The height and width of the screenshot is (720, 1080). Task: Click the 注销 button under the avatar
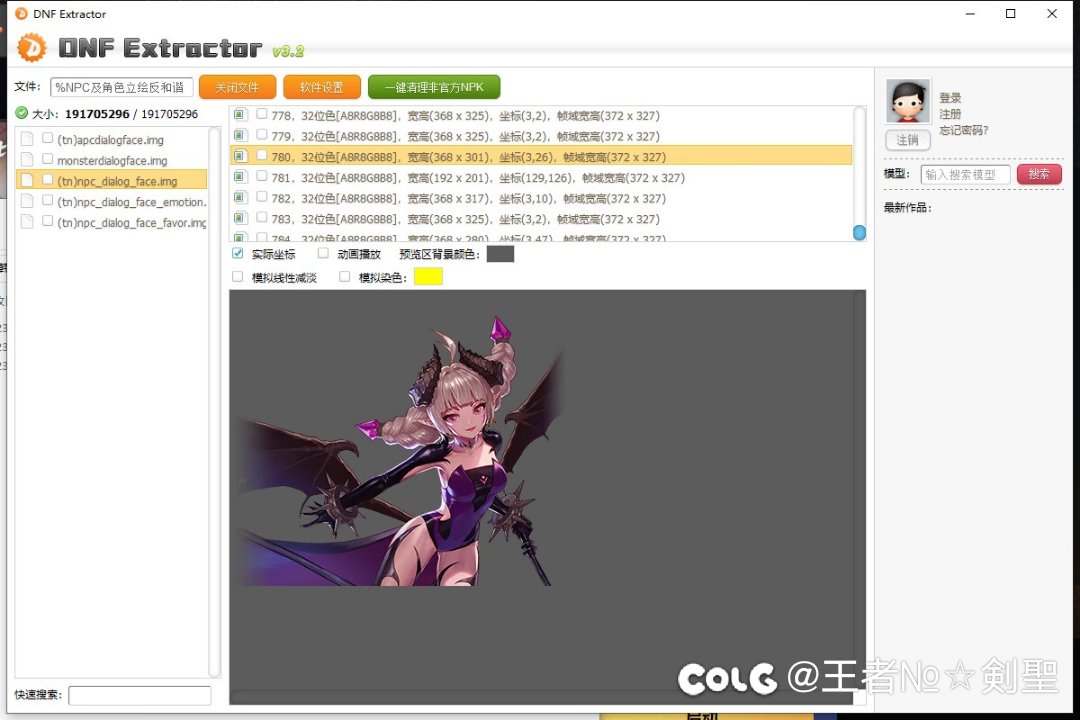click(x=908, y=140)
